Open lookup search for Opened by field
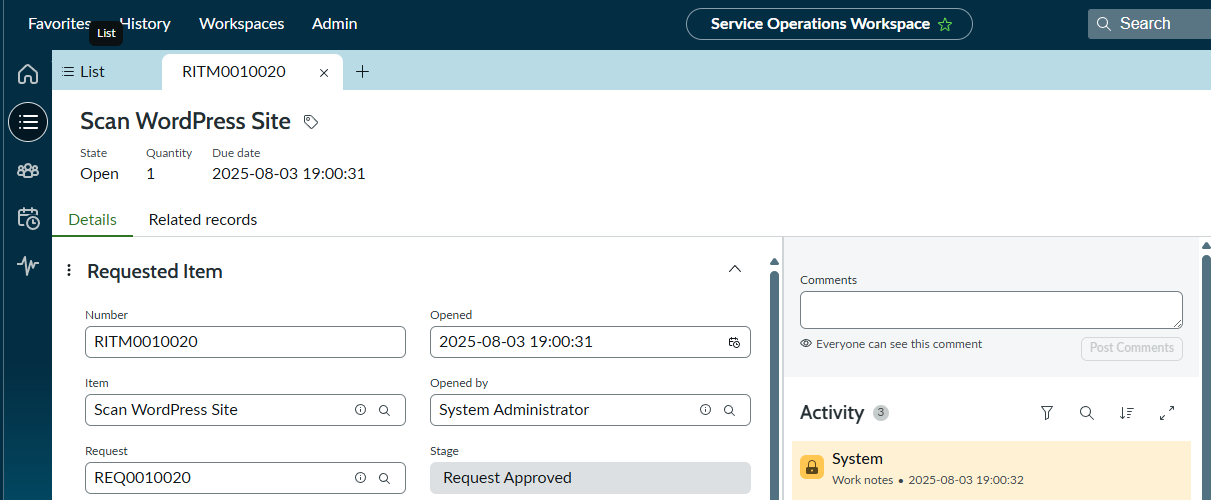This screenshot has height=500, width=1211. tap(729, 410)
